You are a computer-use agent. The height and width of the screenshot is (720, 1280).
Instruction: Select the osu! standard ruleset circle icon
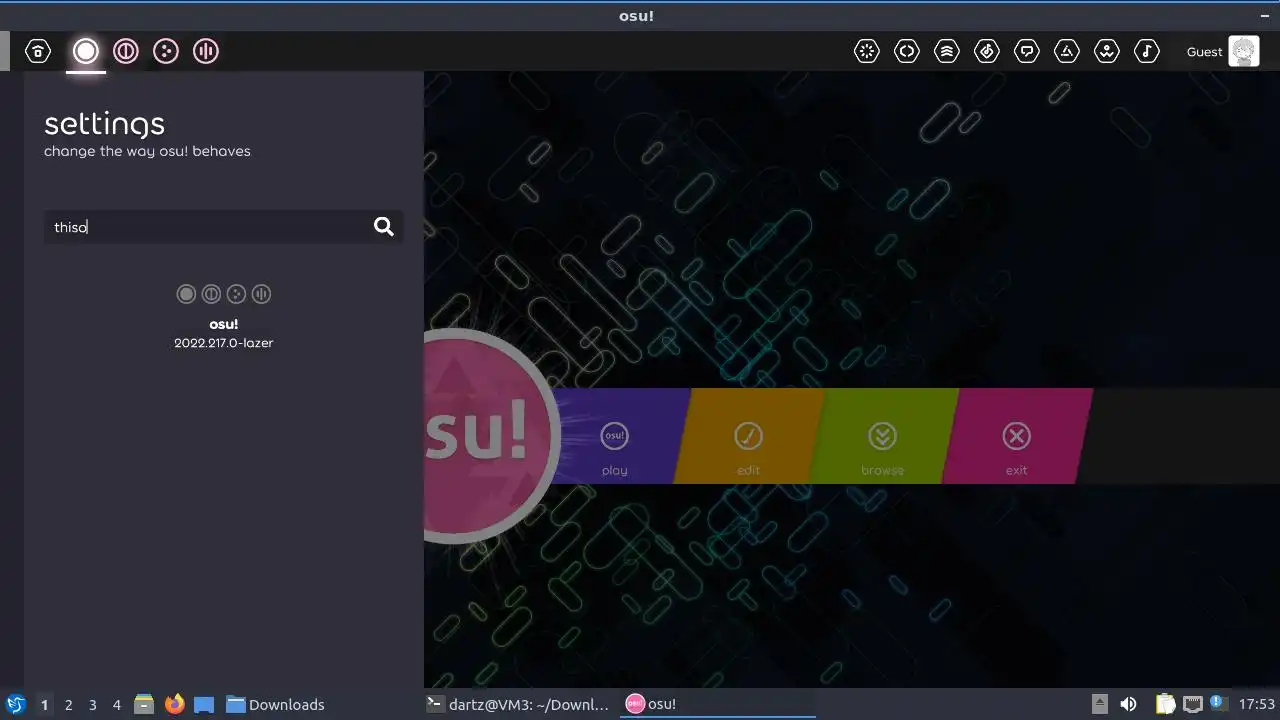coord(86,51)
